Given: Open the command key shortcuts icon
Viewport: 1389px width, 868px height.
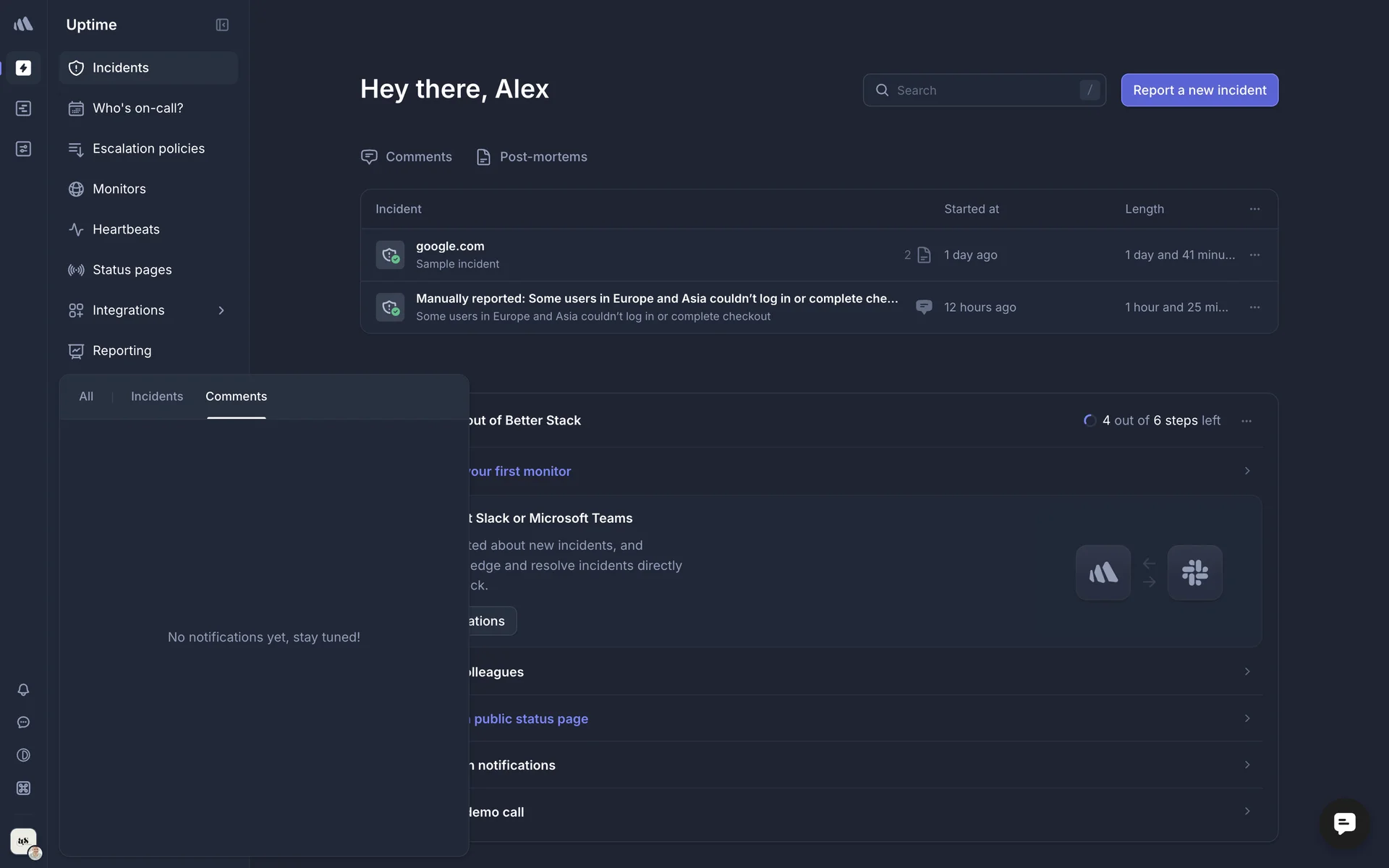Looking at the screenshot, I should [x=23, y=788].
